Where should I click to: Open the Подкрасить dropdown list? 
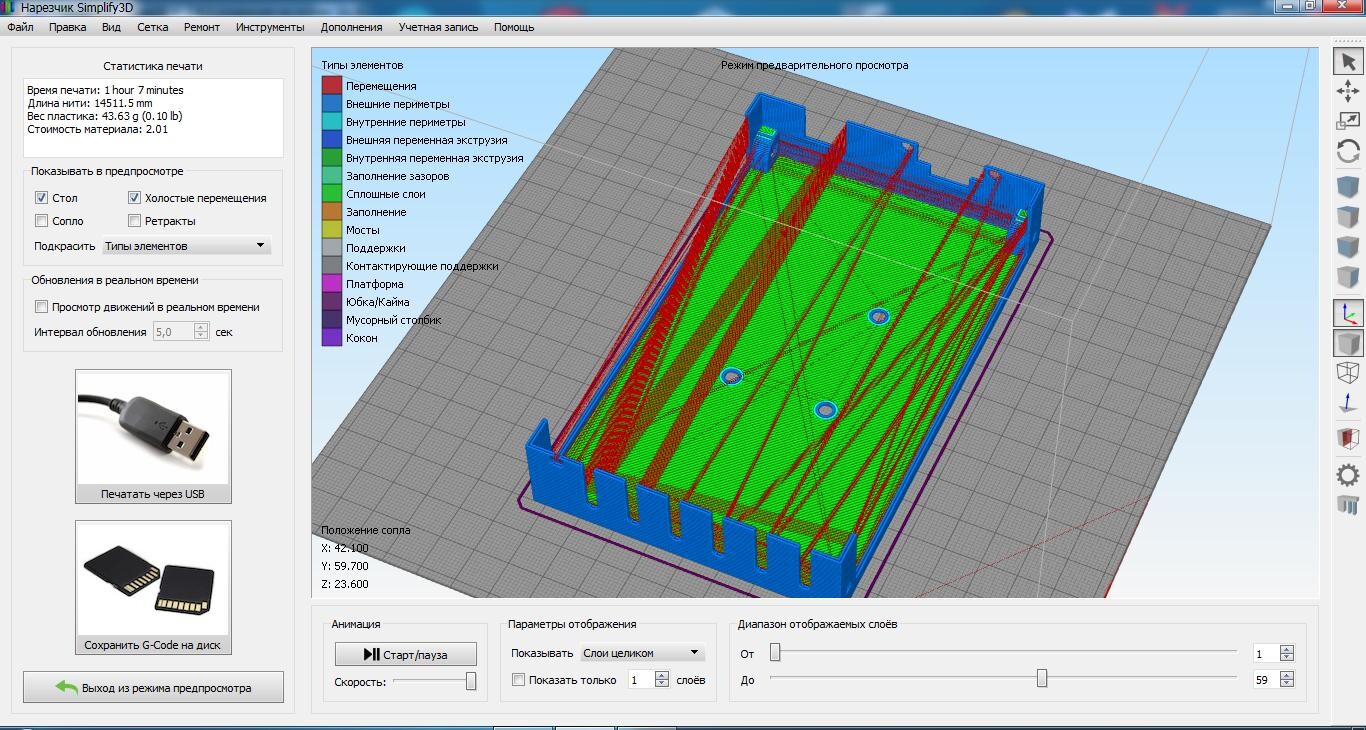[x=186, y=246]
